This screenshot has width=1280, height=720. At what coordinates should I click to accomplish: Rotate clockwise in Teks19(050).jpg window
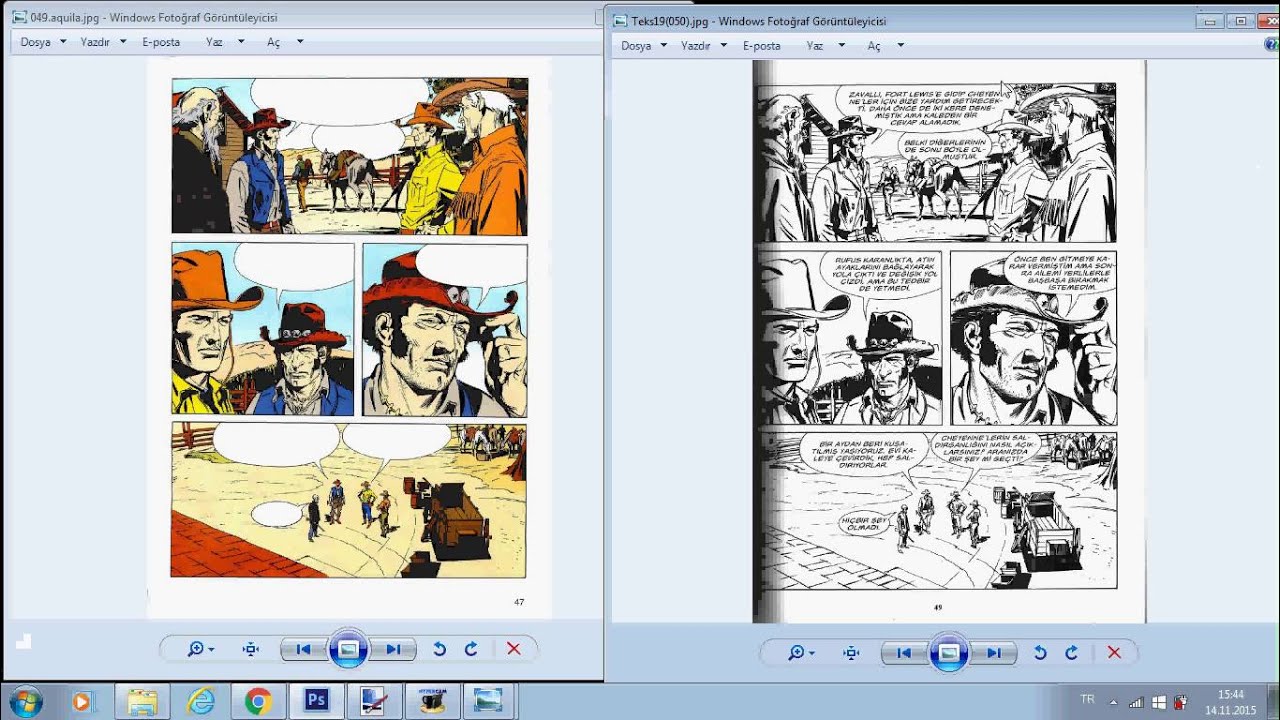tap(1072, 653)
